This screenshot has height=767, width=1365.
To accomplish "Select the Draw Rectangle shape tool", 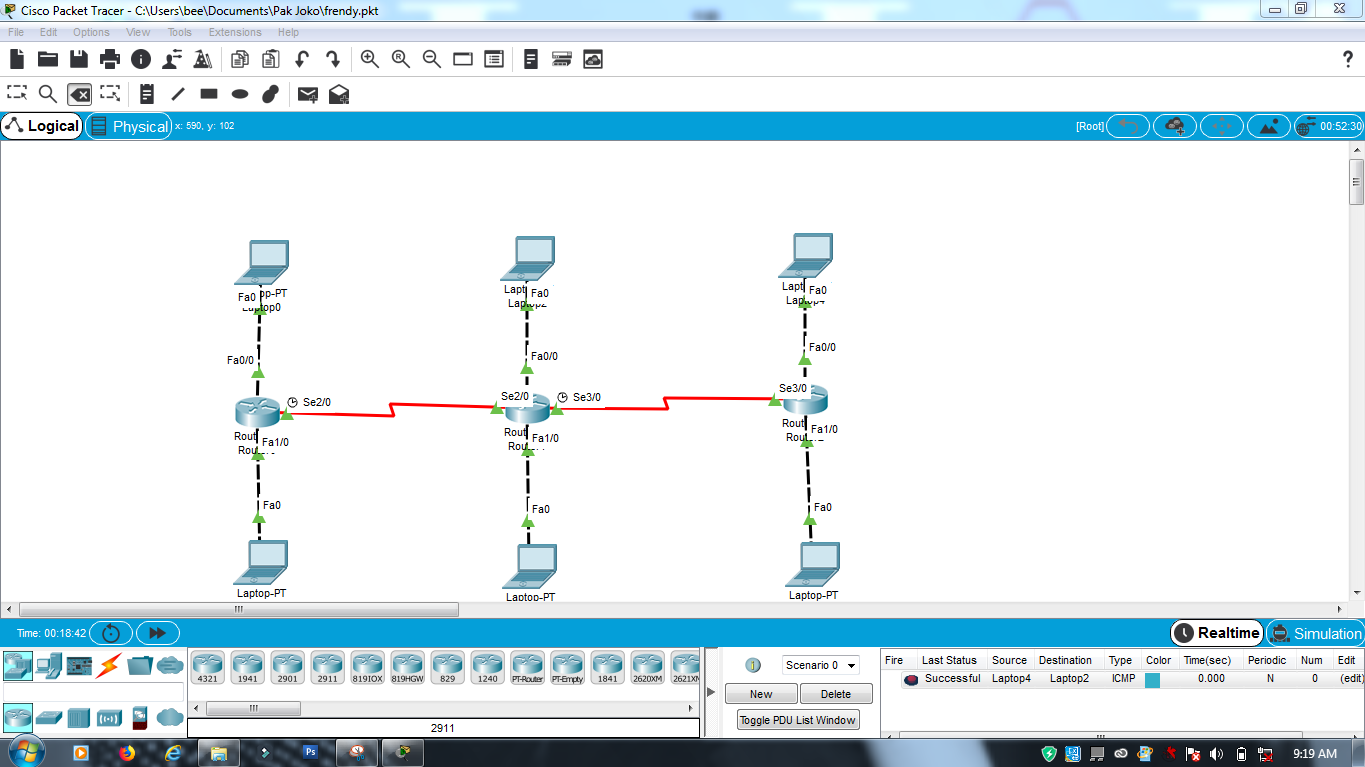I will [x=207, y=93].
